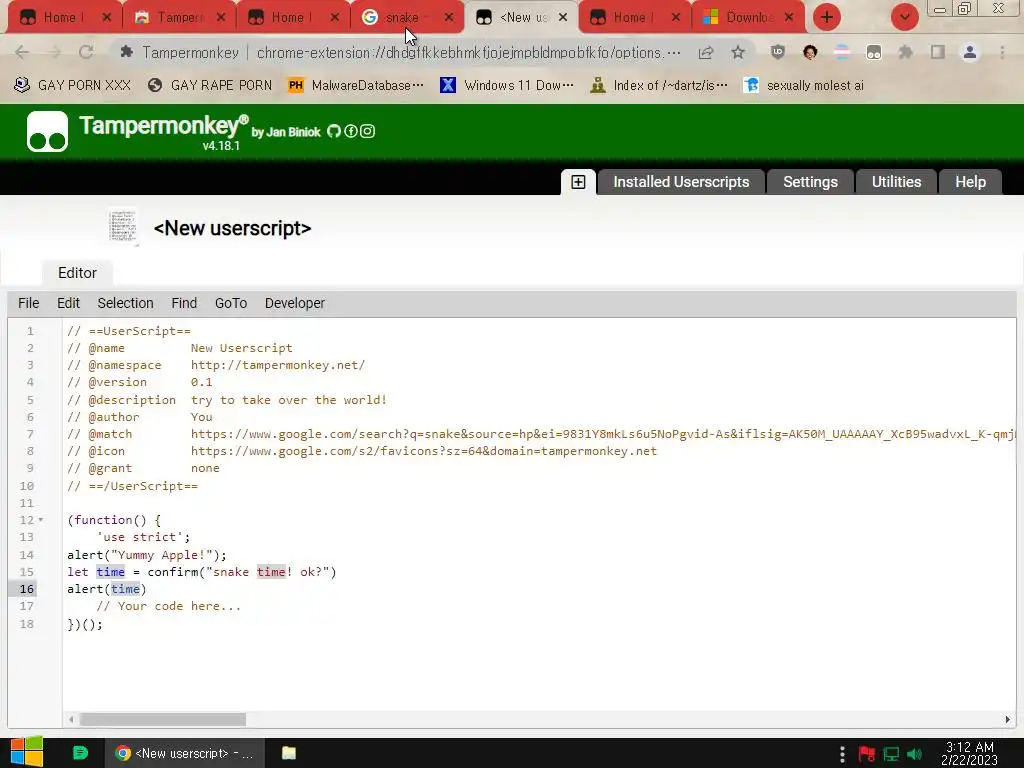Click the editor scrollbar right arrow
This screenshot has width=1024, height=768.
pos(1007,720)
